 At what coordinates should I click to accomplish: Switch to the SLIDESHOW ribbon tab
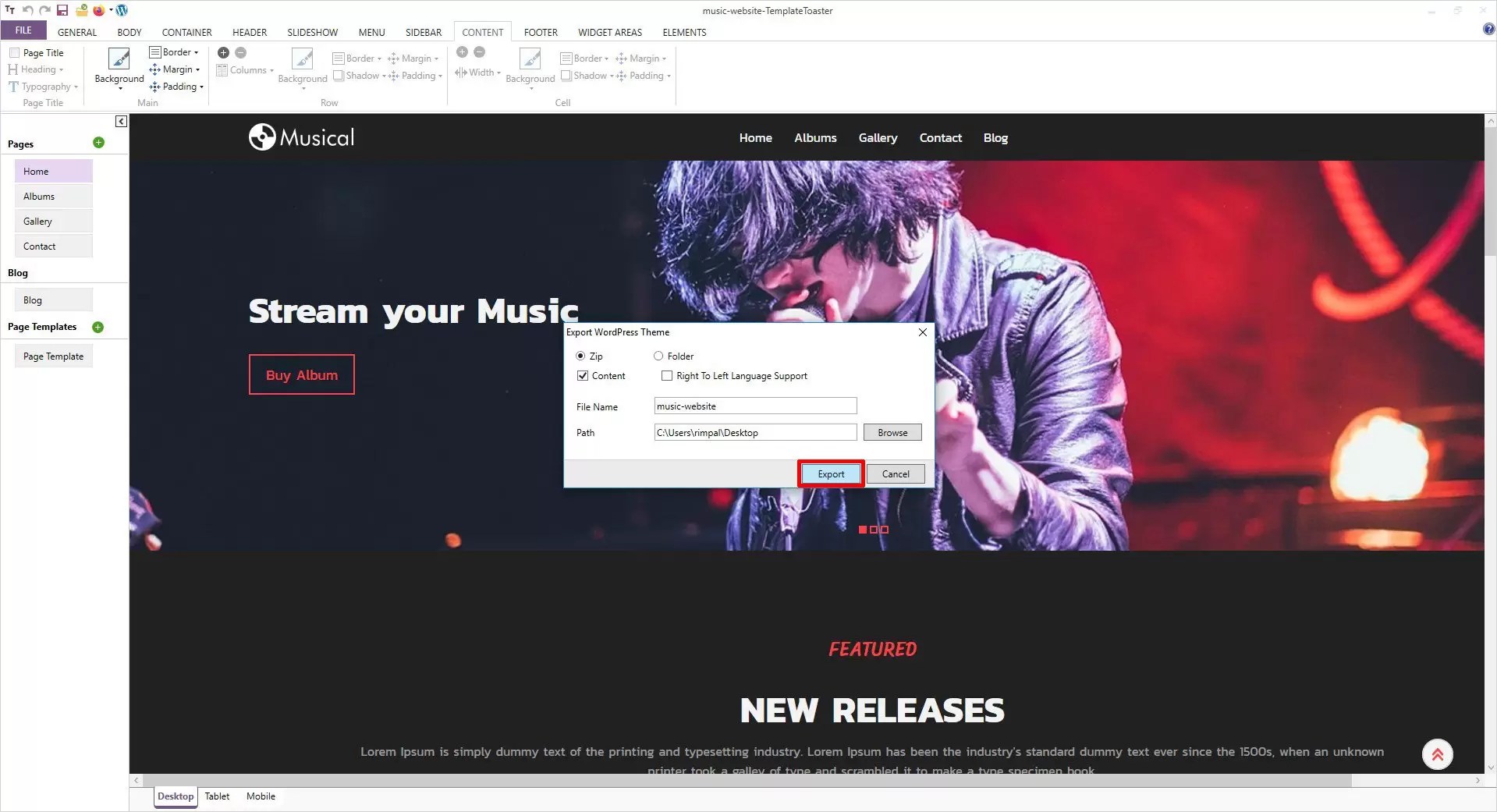[x=312, y=32]
